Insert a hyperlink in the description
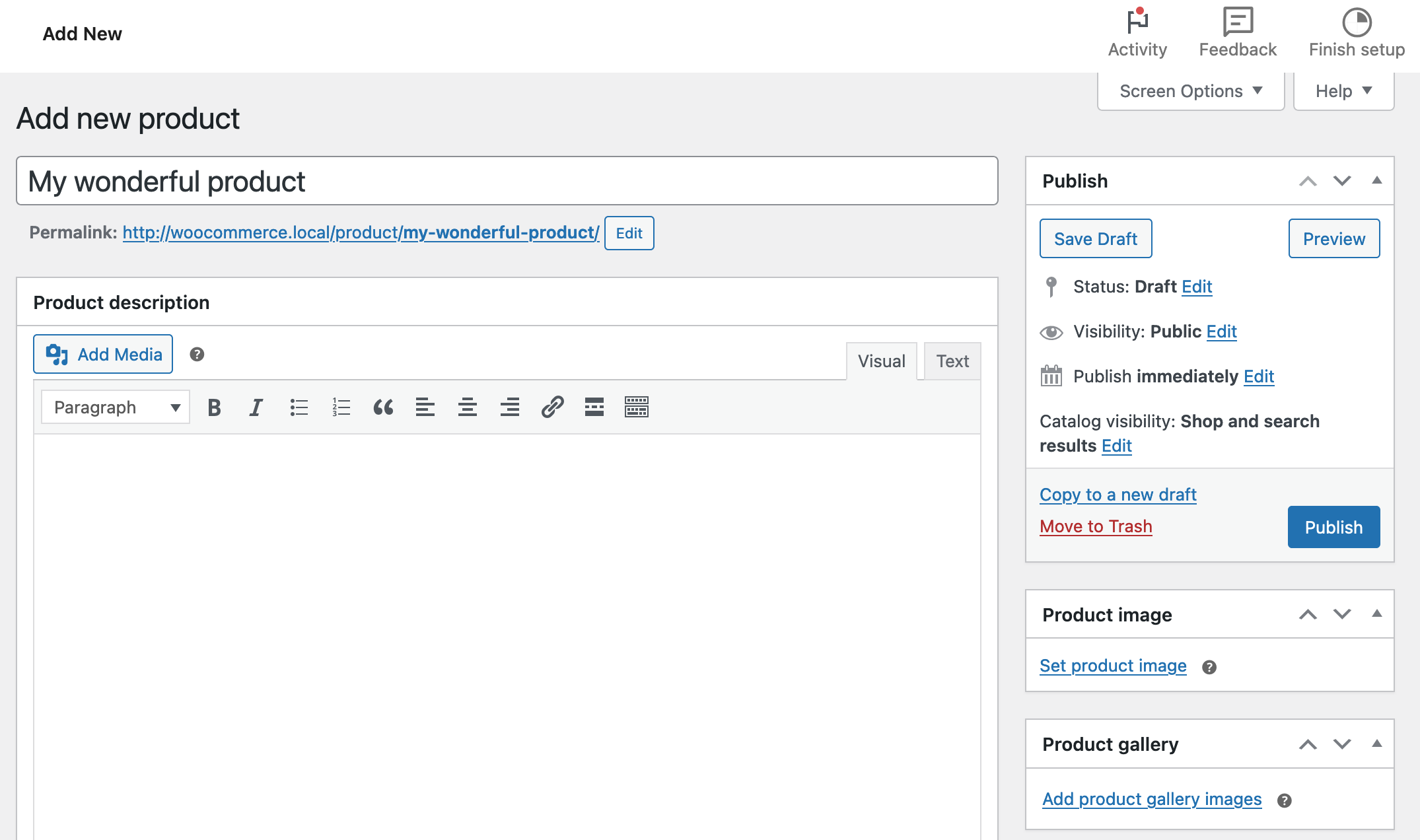Image resolution: width=1420 pixels, height=840 pixels. point(551,407)
